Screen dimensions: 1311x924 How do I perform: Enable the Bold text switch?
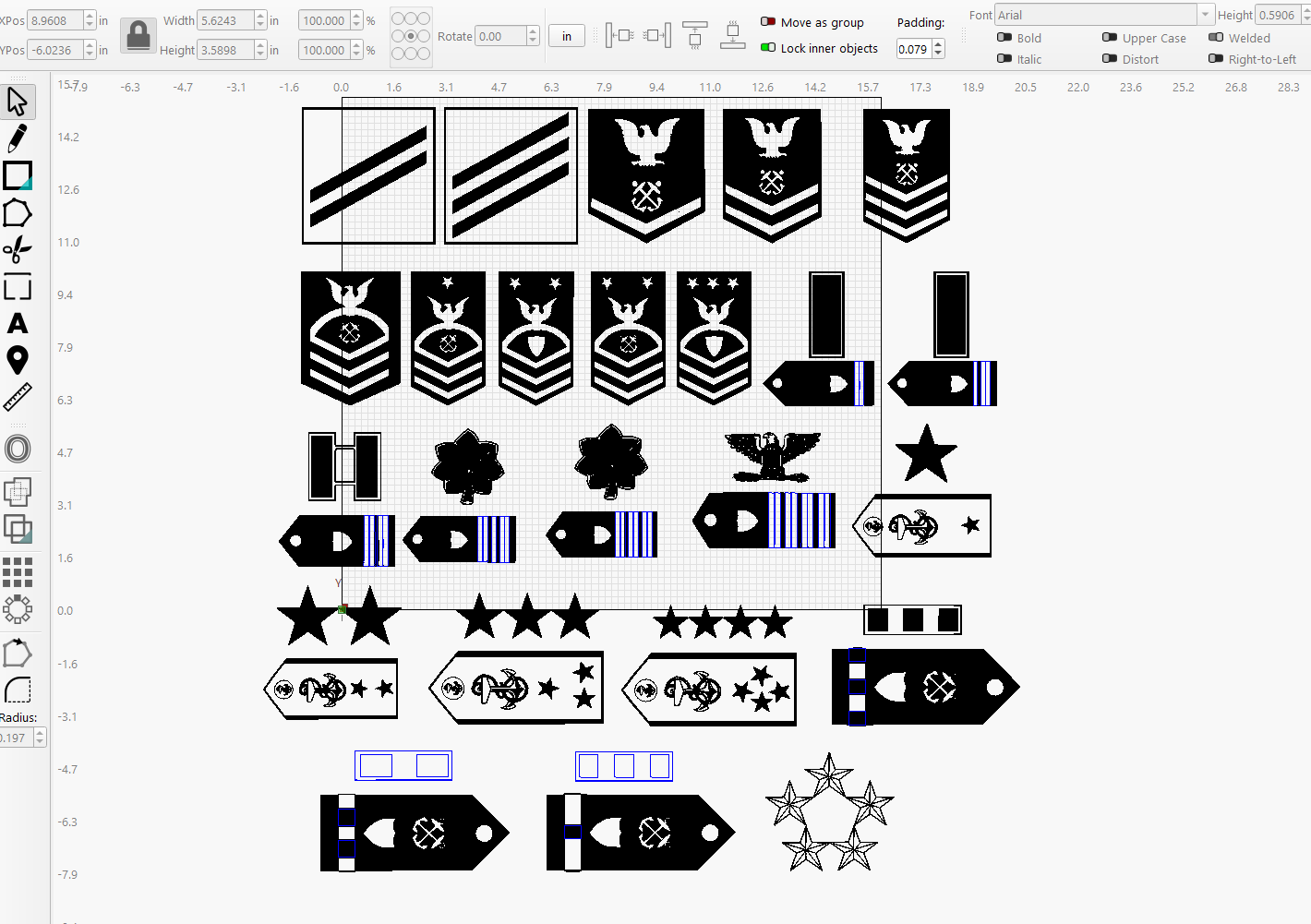[x=1004, y=37]
